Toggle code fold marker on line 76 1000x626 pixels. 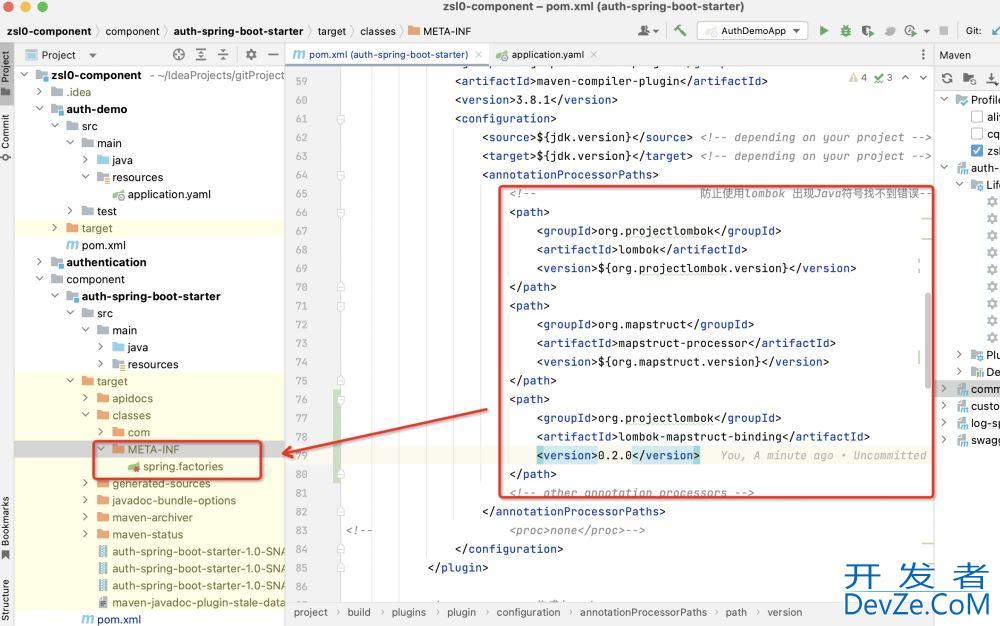point(341,400)
